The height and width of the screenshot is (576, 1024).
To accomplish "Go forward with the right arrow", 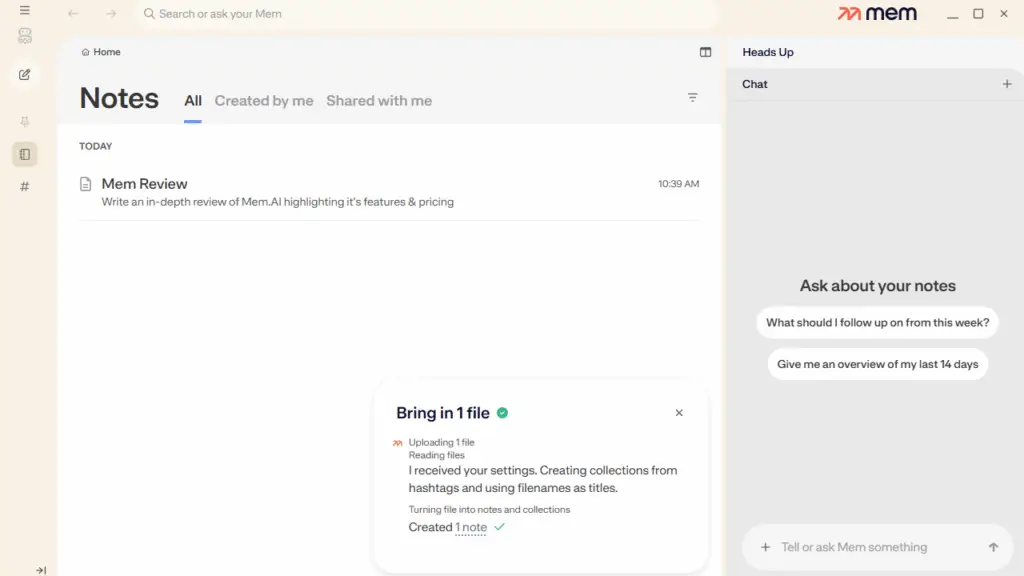I will click(x=111, y=14).
